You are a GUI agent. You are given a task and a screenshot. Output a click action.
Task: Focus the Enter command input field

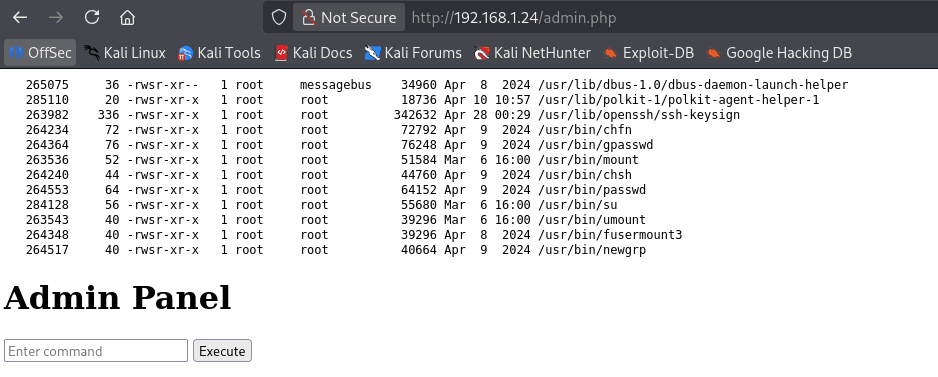(x=96, y=351)
